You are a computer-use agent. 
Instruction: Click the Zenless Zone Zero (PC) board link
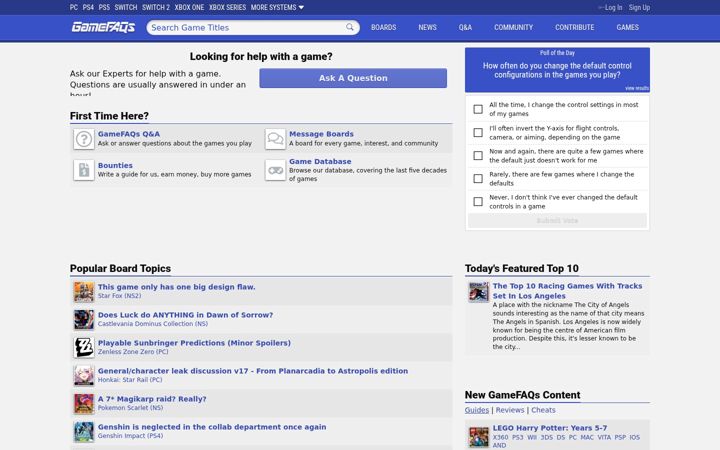133,352
